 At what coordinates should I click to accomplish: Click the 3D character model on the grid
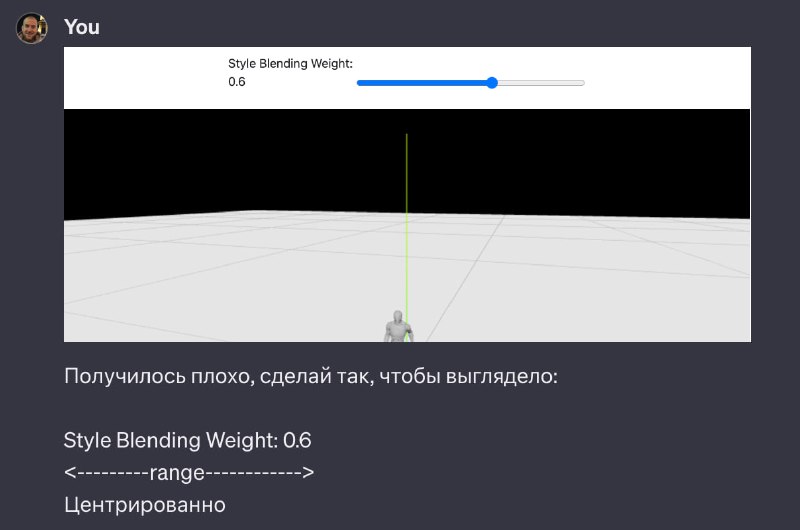(398, 326)
